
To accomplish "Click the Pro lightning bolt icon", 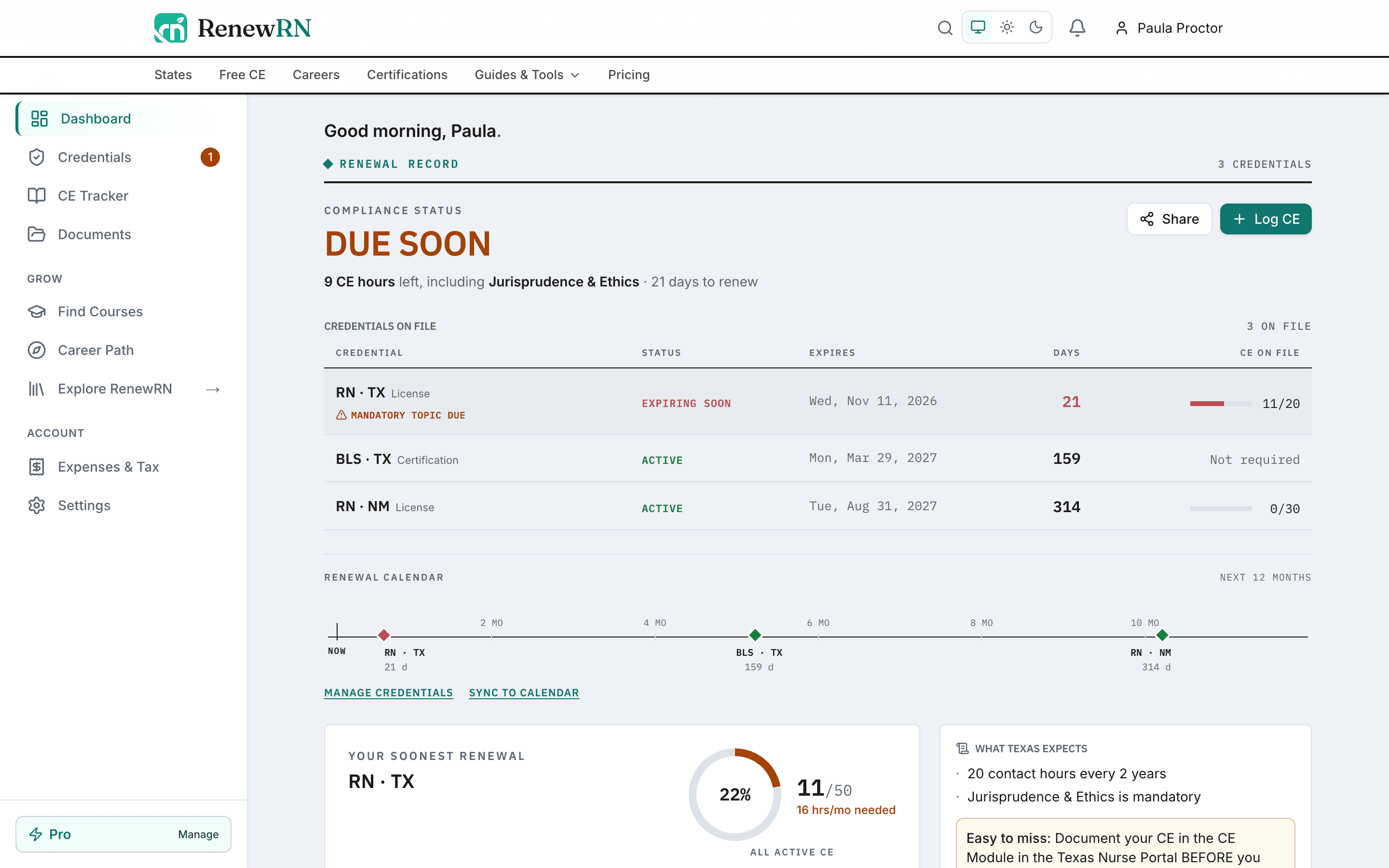I will pos(36,834).
